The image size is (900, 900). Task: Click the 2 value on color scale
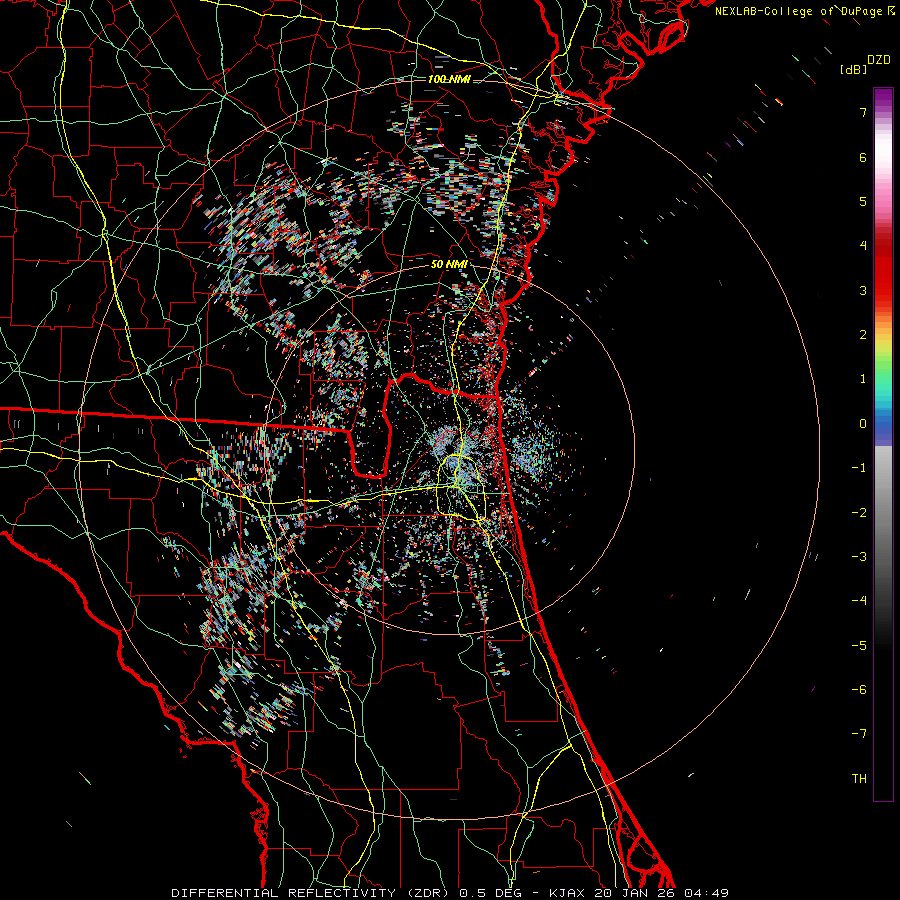[x=863, y=335]
